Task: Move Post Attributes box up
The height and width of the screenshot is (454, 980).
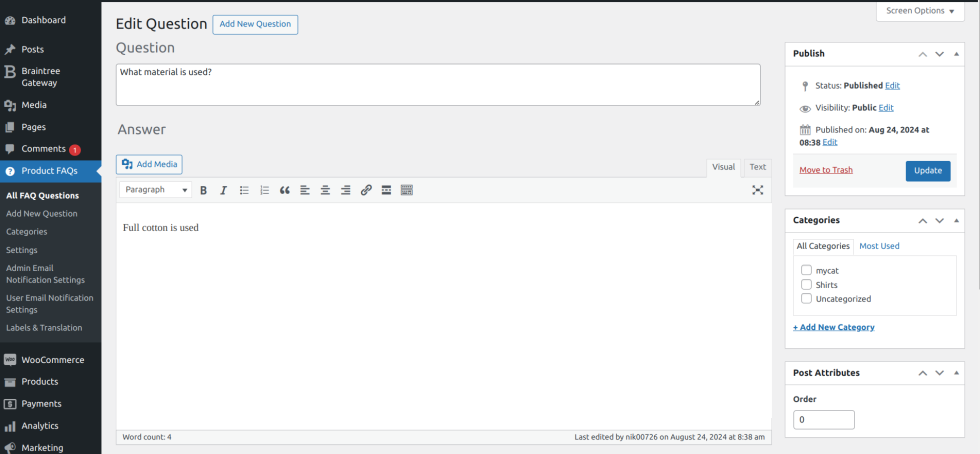Action: pyautogui.click(x=922, y=373)
